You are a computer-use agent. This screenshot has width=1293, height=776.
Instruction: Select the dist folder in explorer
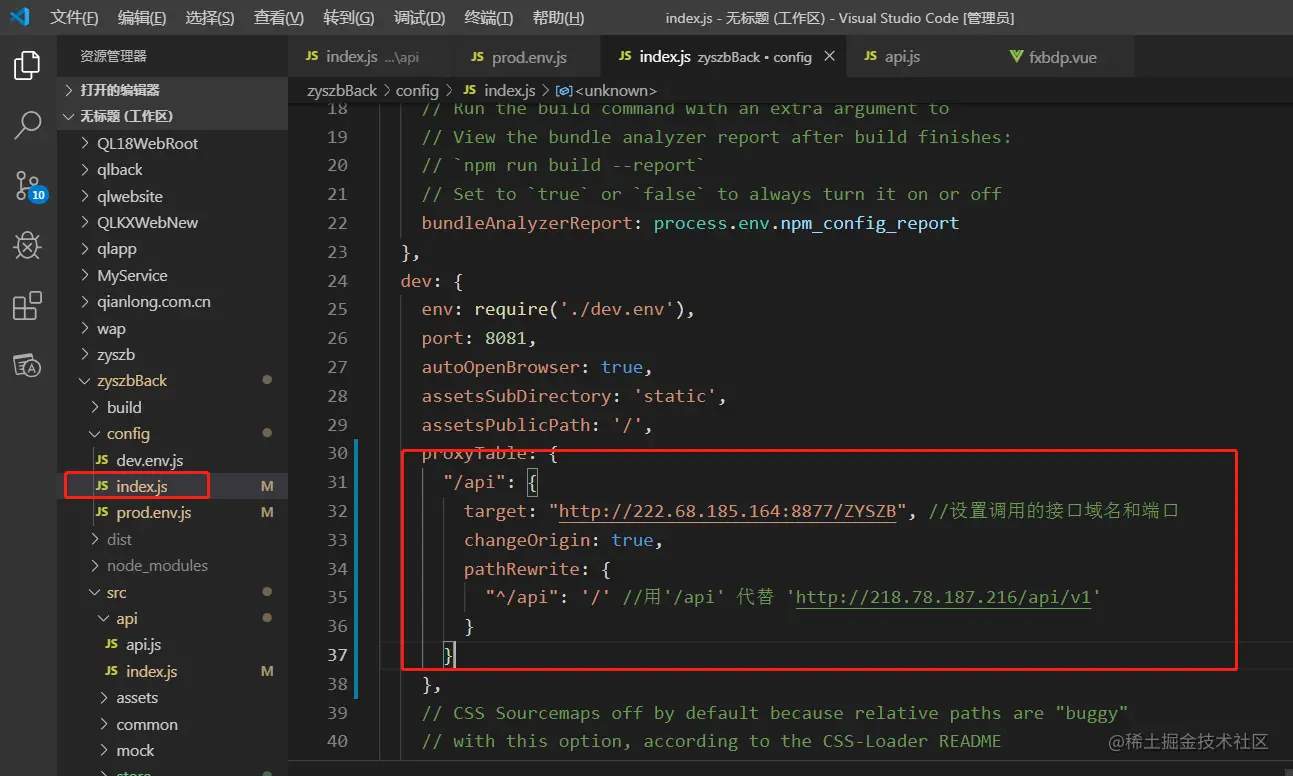[x=172, y=539]
